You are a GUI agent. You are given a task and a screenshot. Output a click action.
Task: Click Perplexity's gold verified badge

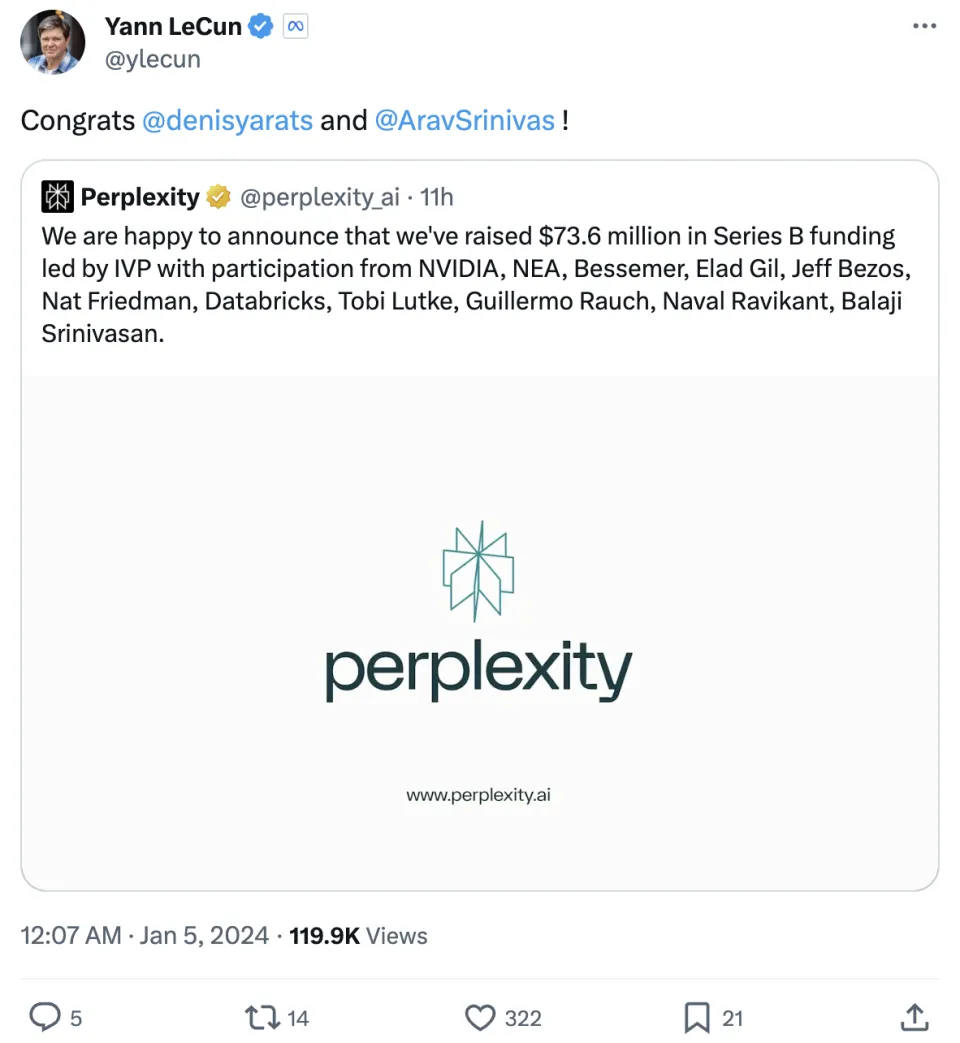[217, 197]
